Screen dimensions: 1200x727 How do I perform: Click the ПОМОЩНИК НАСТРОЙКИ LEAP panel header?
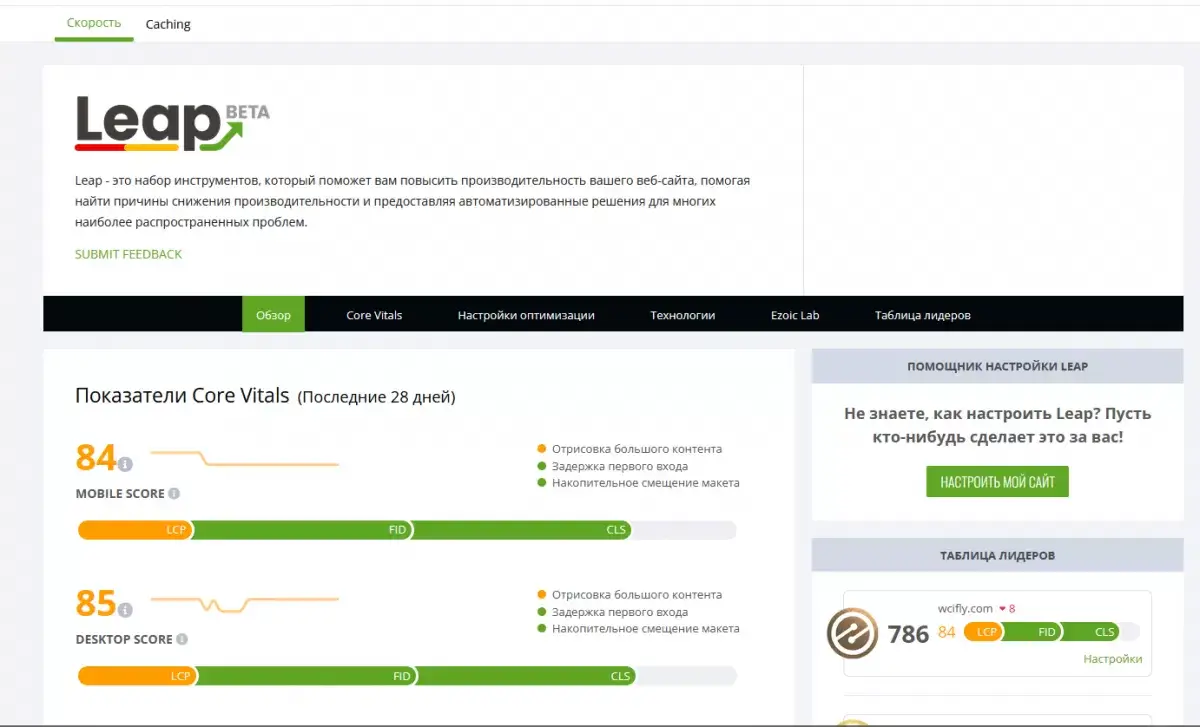[997, 366]
